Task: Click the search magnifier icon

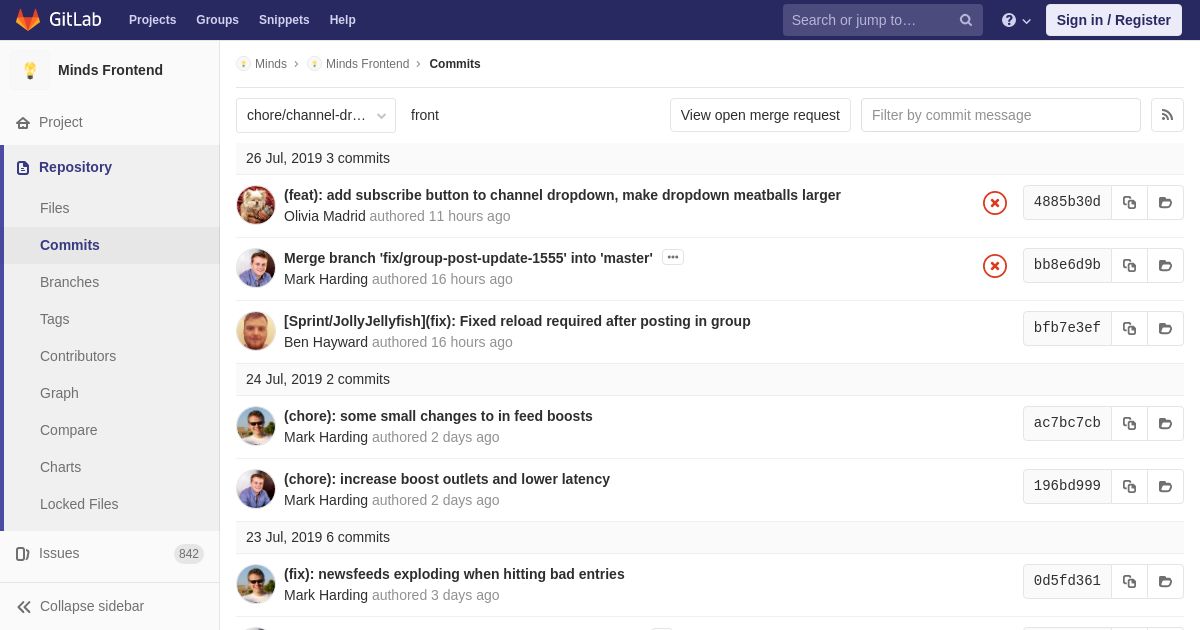Action: click(966, 20)
